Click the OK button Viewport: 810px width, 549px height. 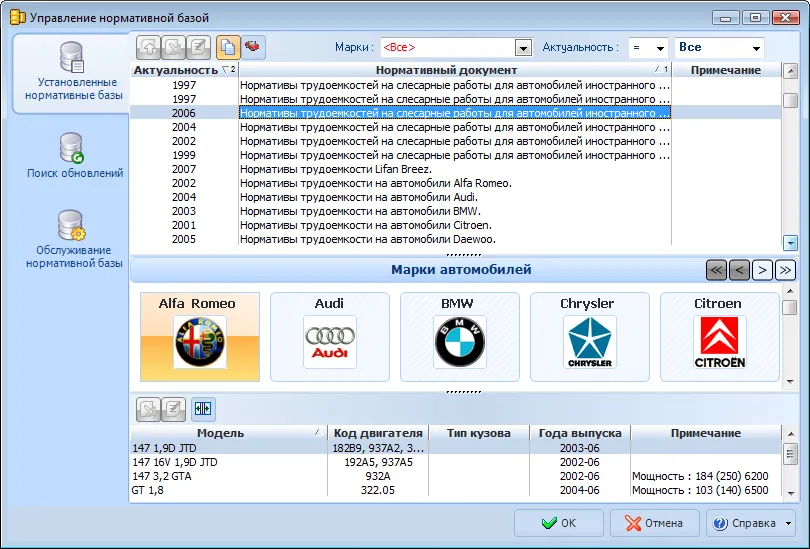tap(558, 523)
